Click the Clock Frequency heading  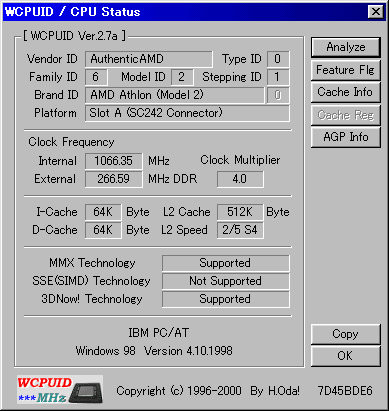[x=71, y=142]
